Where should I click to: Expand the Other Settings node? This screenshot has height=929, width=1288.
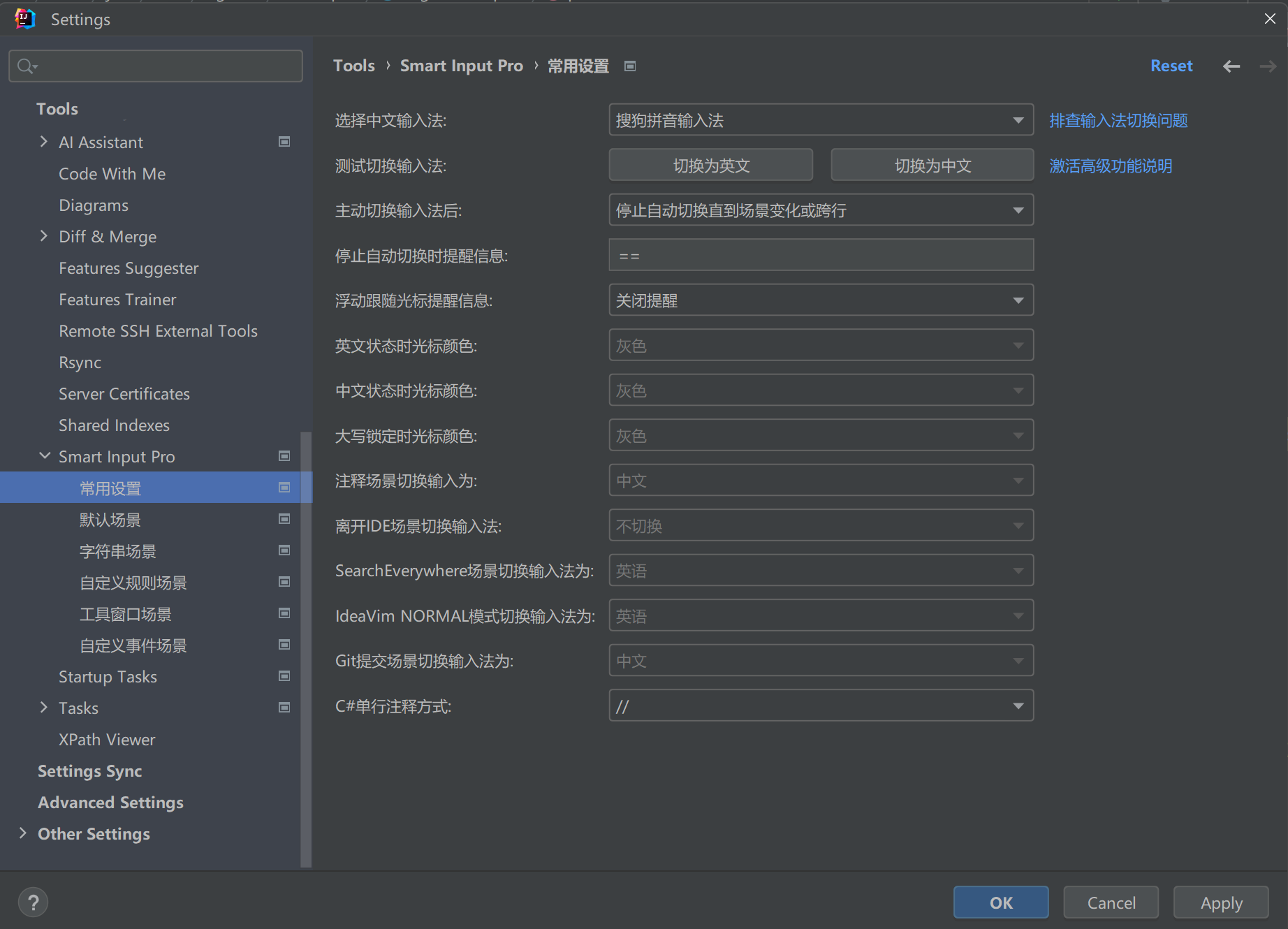point(23,833)
